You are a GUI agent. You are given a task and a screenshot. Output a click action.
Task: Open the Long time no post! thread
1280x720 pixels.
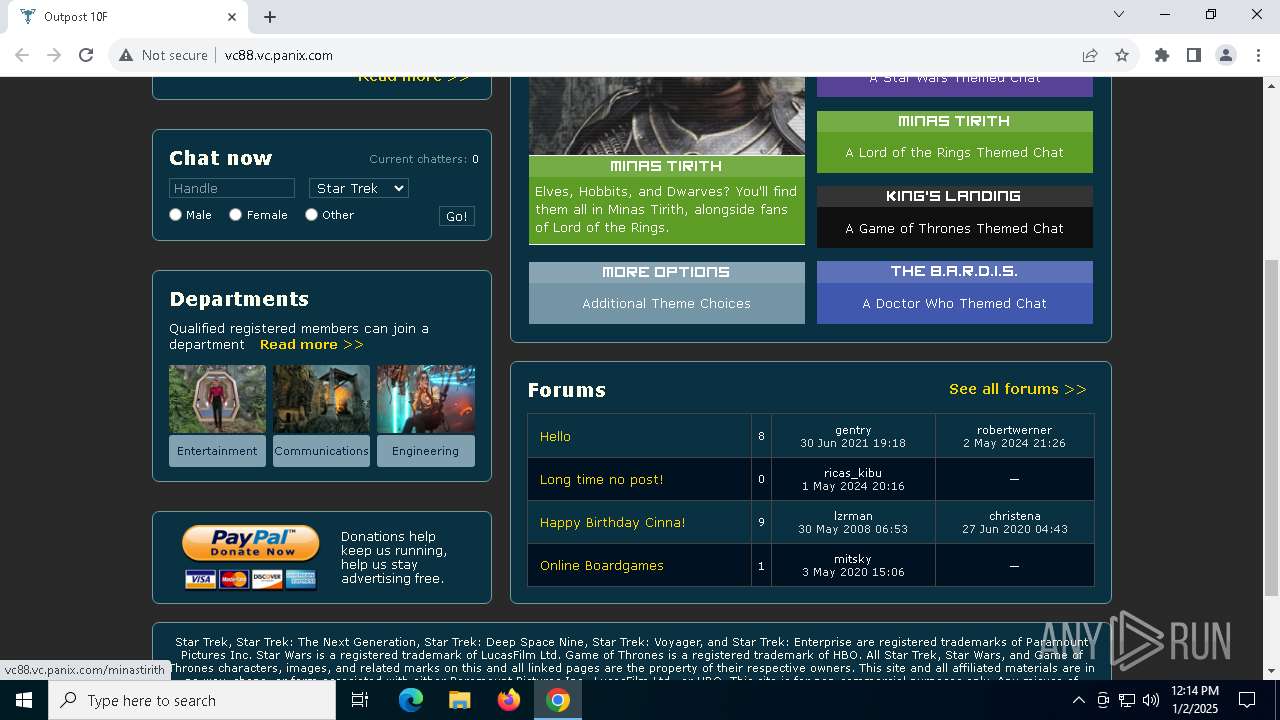coord(601,479)
